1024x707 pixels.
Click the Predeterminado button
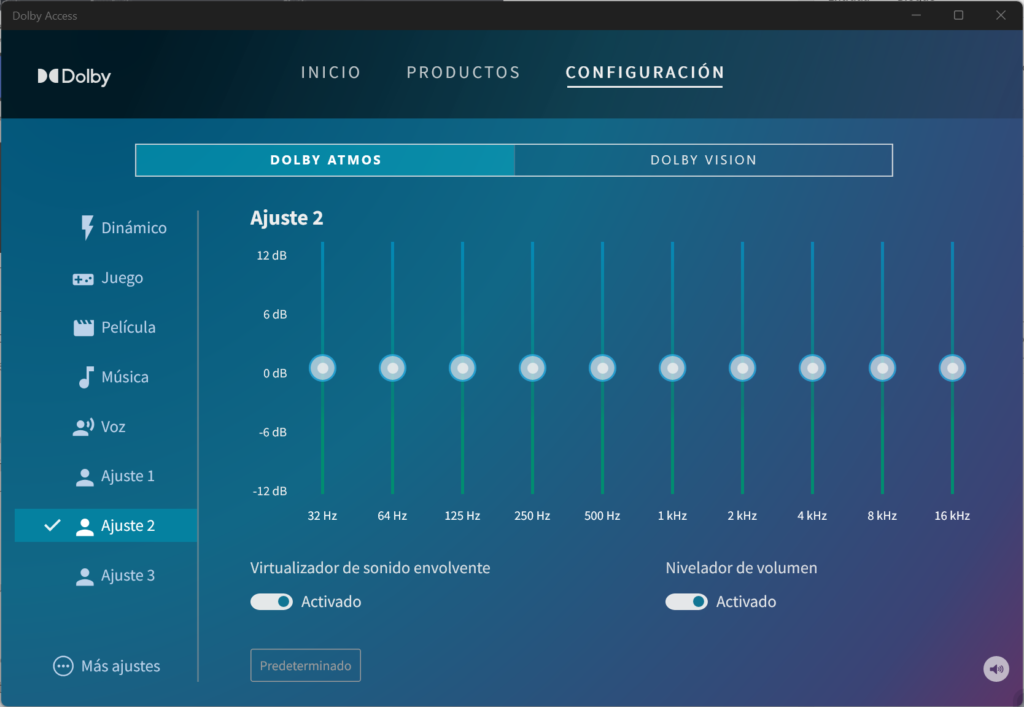[305, 665]
